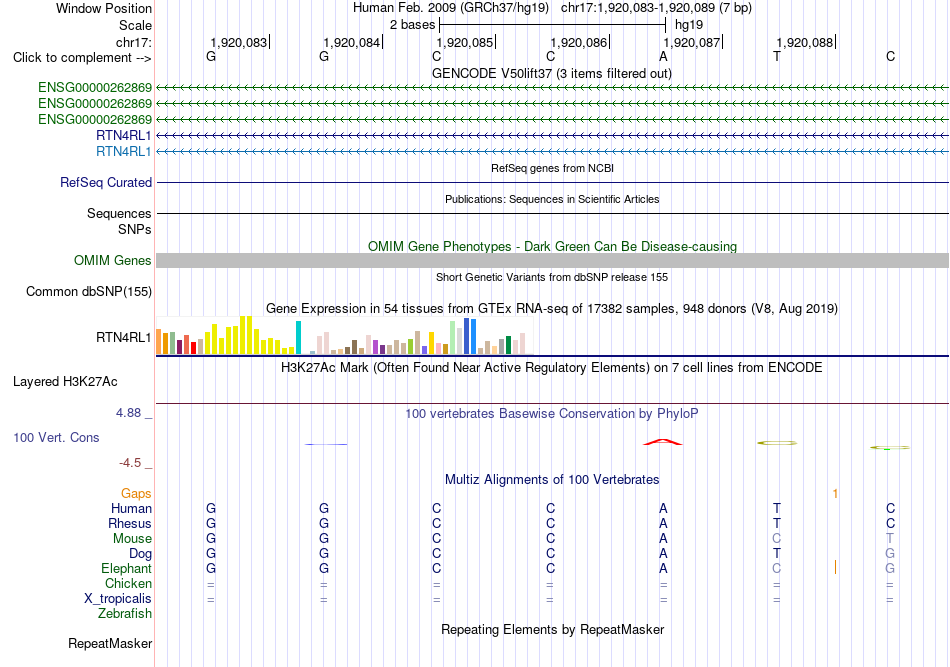Click the light blue RTN4RL1 gene label

point(124,151)
